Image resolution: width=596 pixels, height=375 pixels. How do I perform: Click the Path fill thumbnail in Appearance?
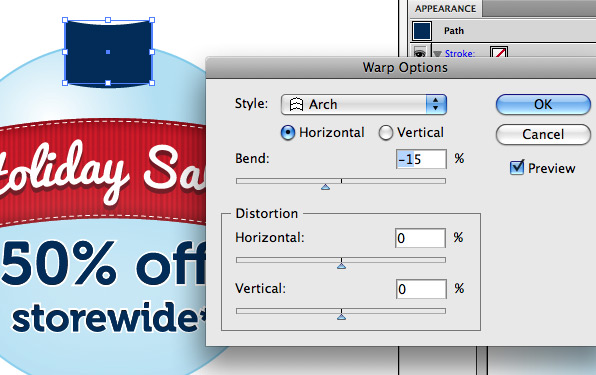click(422, 31)
